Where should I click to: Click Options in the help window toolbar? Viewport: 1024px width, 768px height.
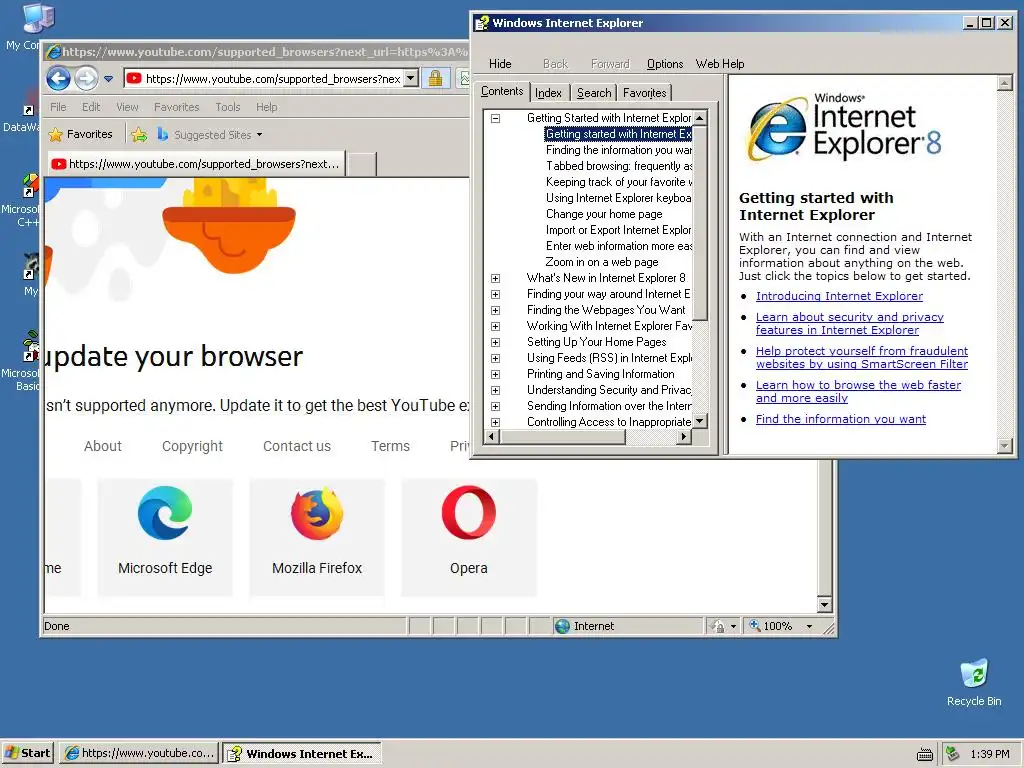point(665,64)
